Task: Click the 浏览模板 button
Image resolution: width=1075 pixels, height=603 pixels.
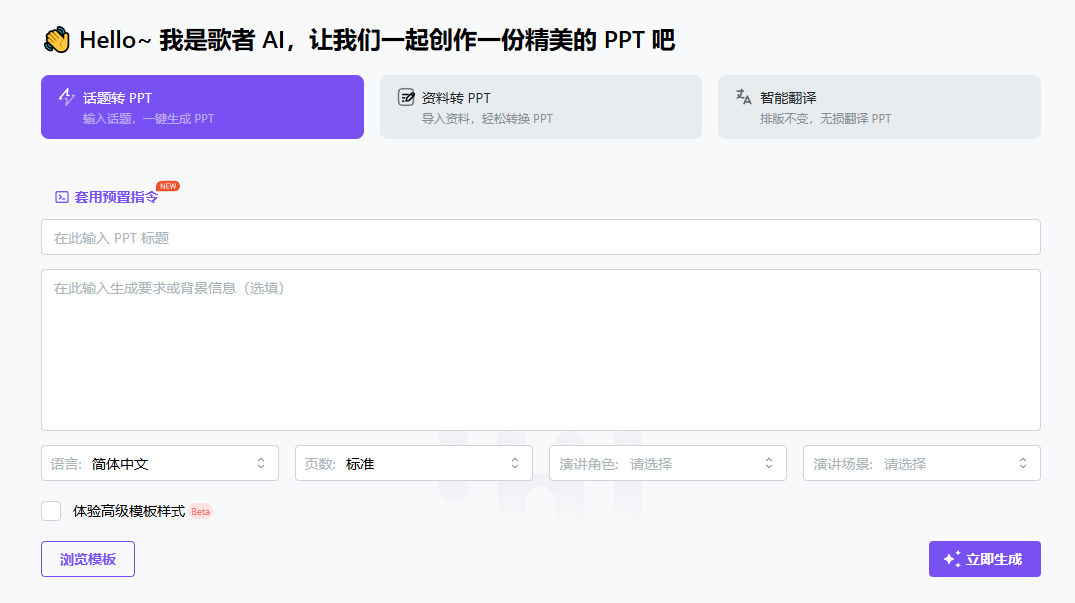Action: click(88, 559)
